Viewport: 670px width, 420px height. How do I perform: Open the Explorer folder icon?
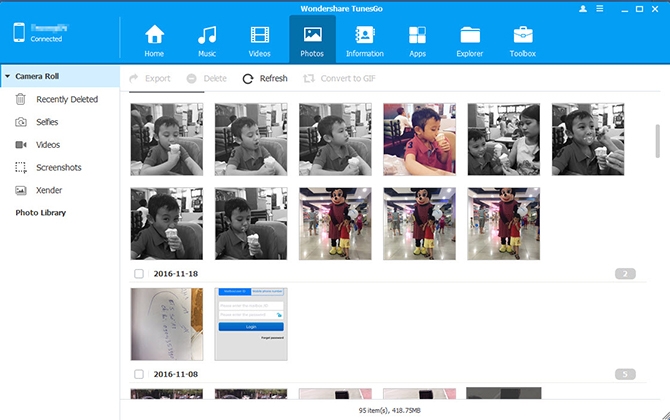(470, 35)
